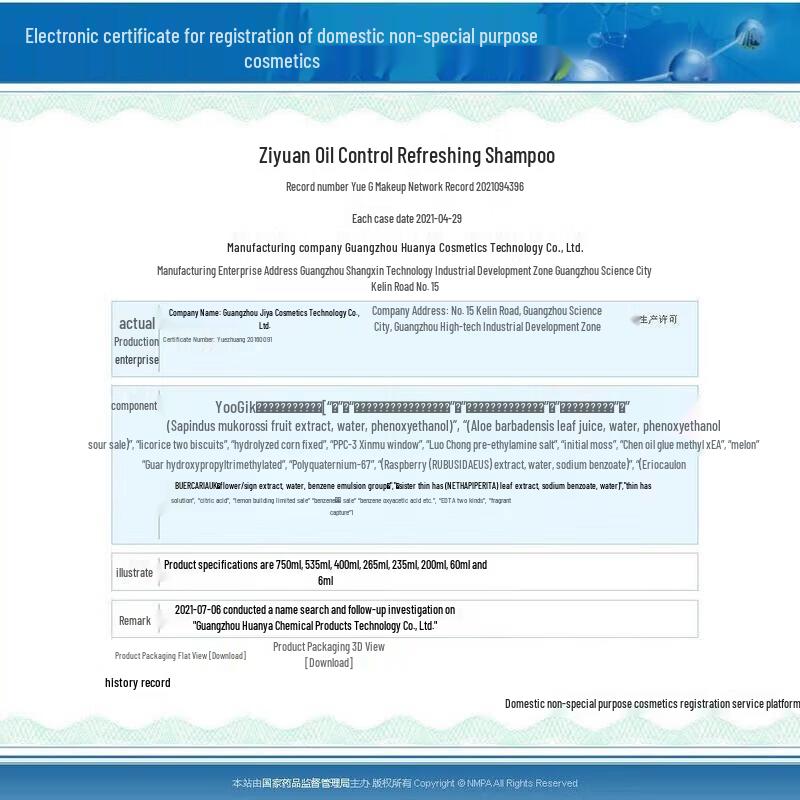800x800 pixels.
Task: Click the actual Production enterprise label
Action: (x=136, y=341)
